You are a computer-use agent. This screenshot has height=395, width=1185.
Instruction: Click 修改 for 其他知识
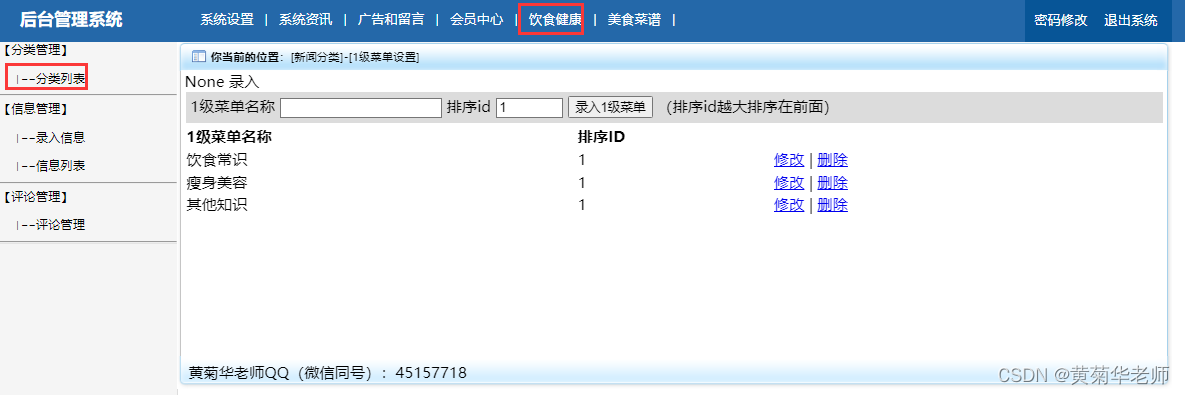pos(789,205)
